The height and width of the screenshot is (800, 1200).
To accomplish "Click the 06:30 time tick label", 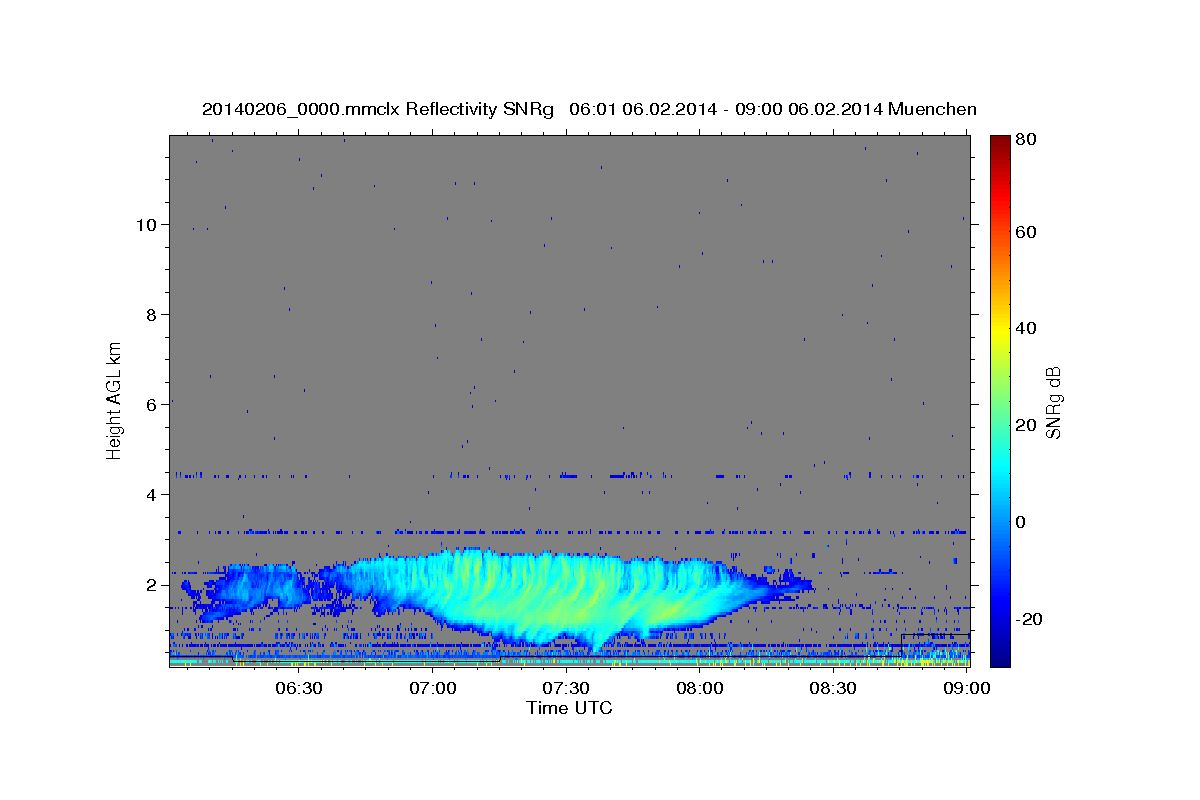I will (299, 687).
